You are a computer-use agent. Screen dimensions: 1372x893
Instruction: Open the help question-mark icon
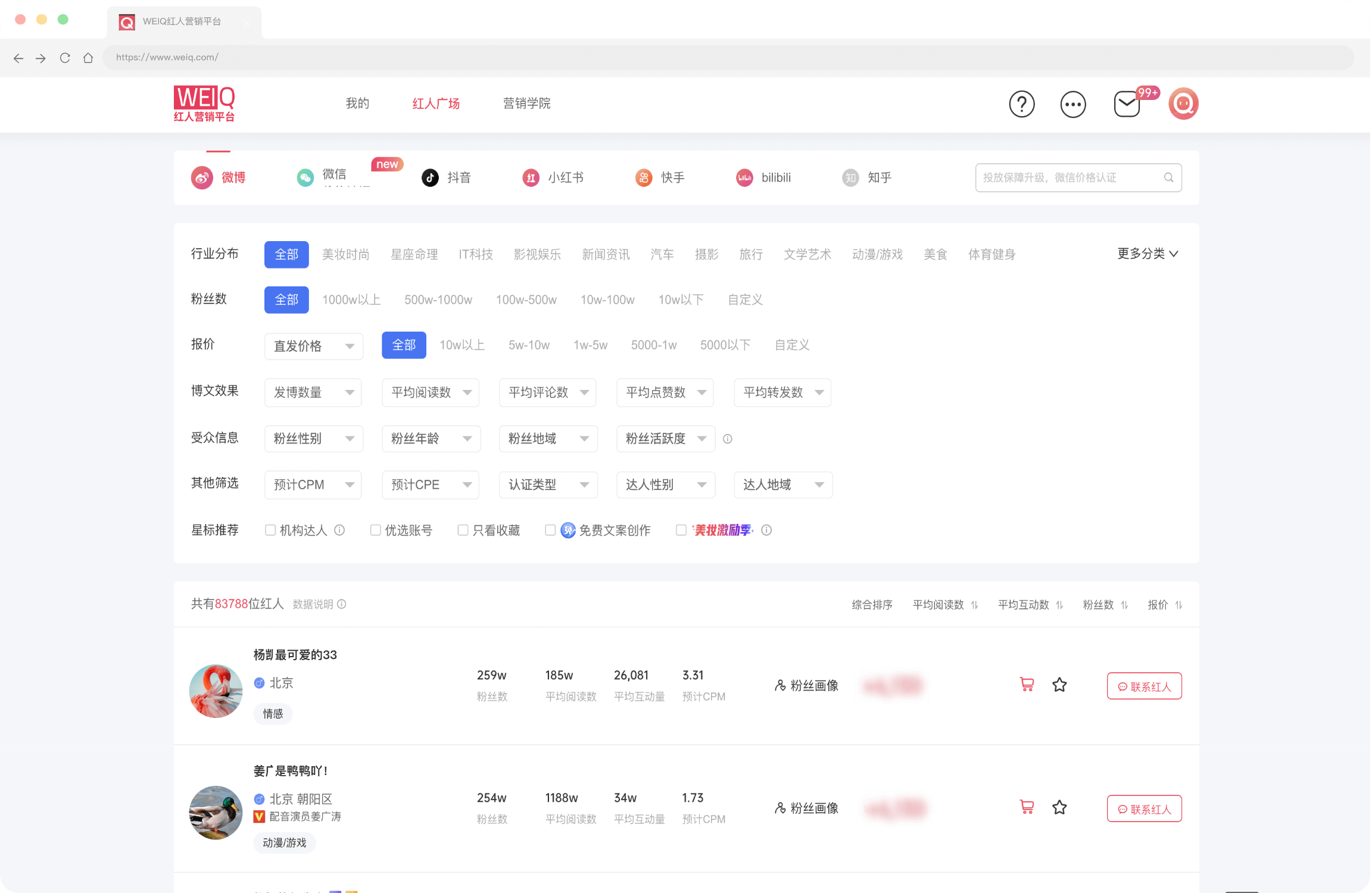point(1022,104)
